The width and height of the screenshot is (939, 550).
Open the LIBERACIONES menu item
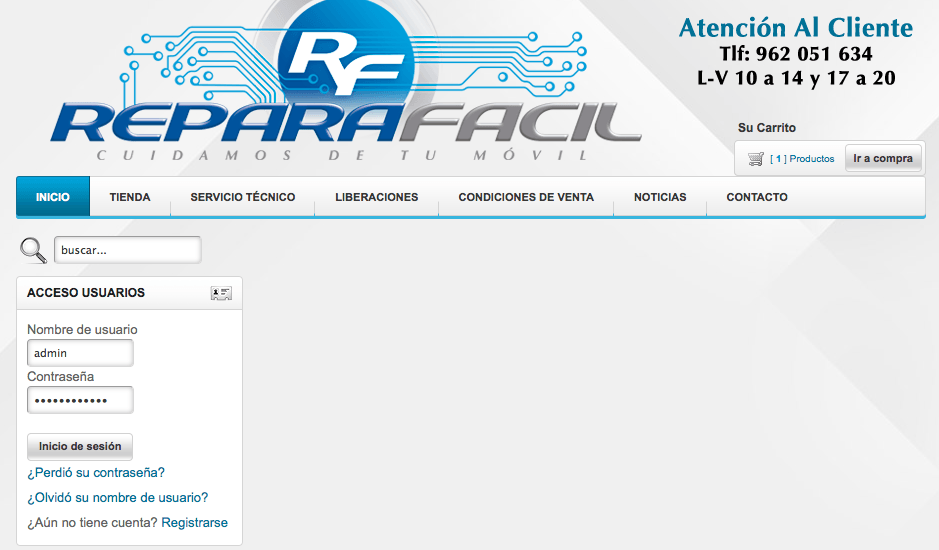(377, 197)
